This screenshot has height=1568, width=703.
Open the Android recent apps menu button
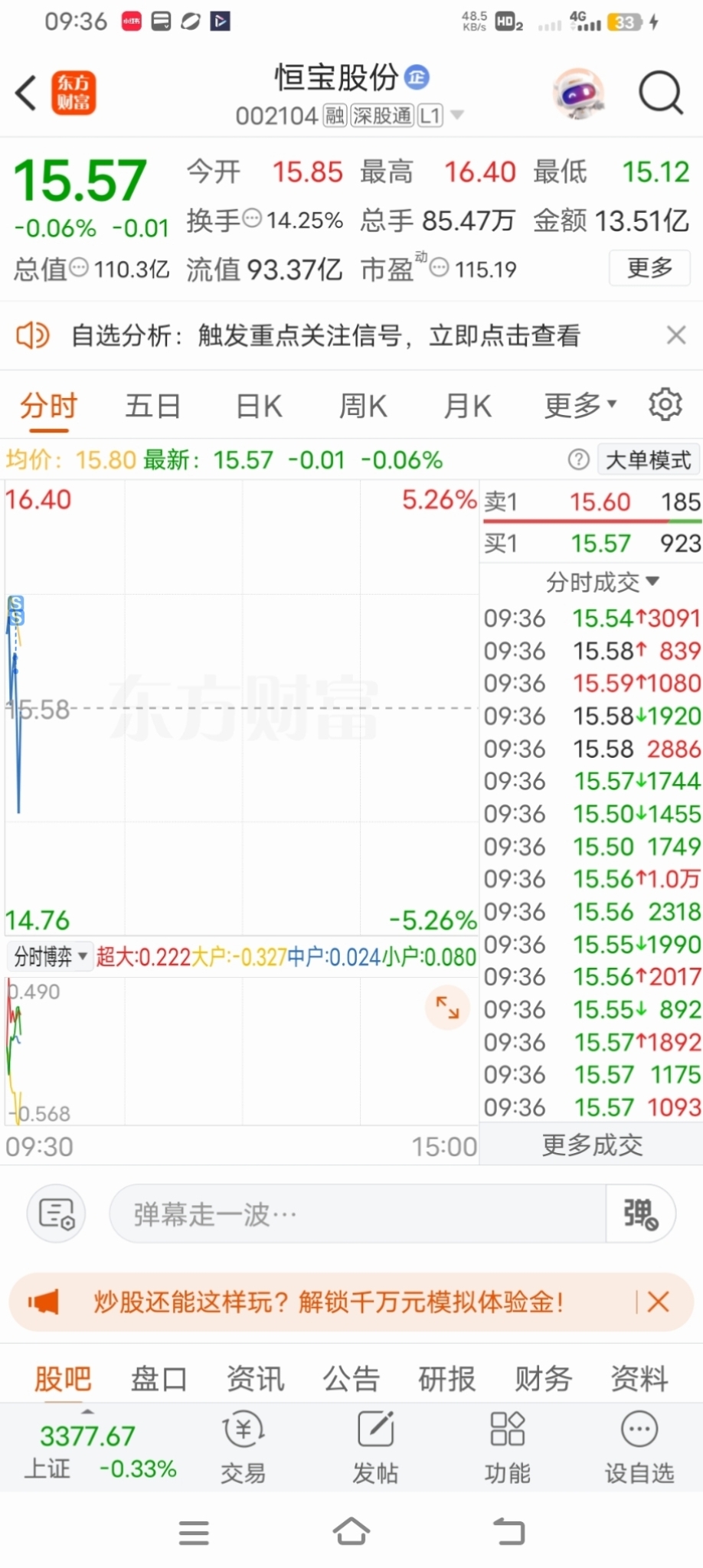194,1533
